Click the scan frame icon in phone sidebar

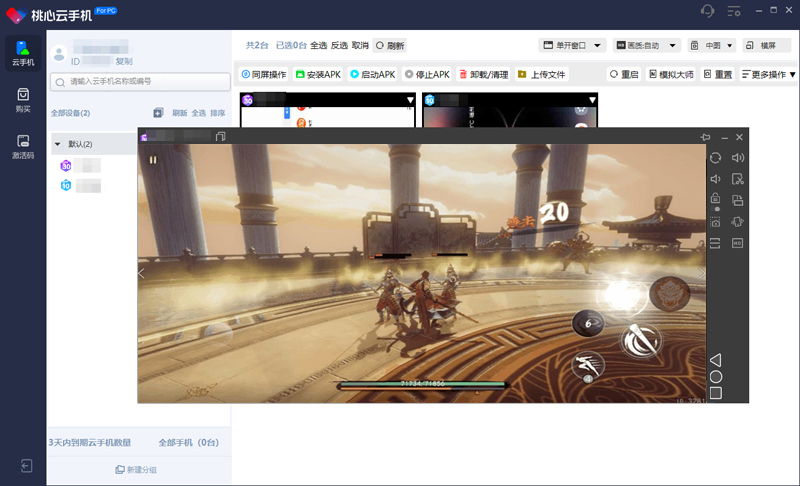tap(715, 243)
